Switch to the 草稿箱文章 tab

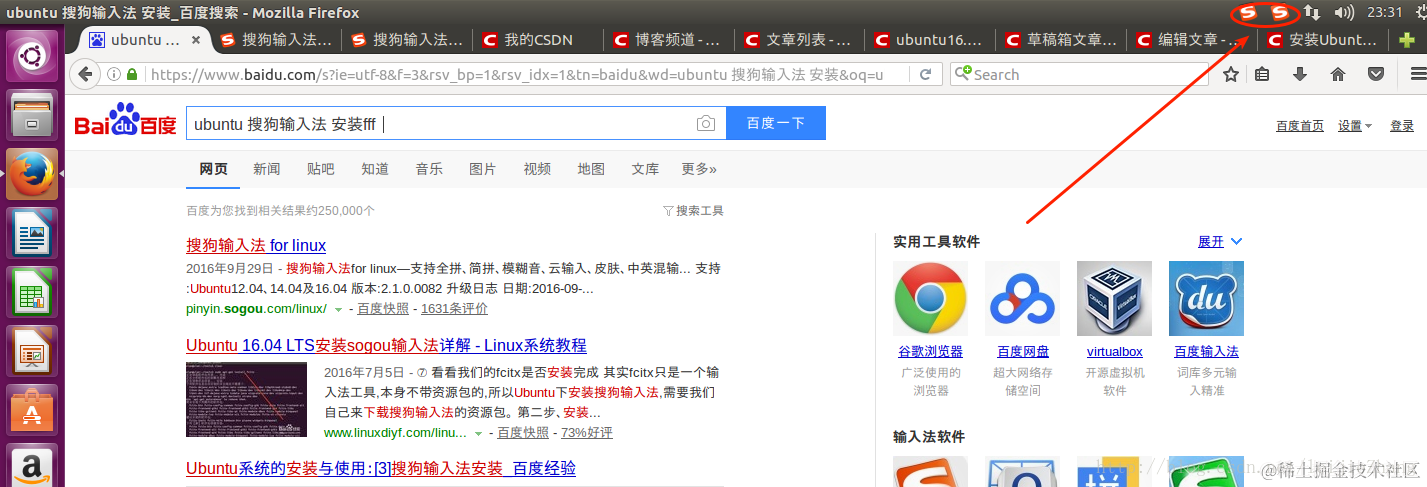coord(1062,40)
